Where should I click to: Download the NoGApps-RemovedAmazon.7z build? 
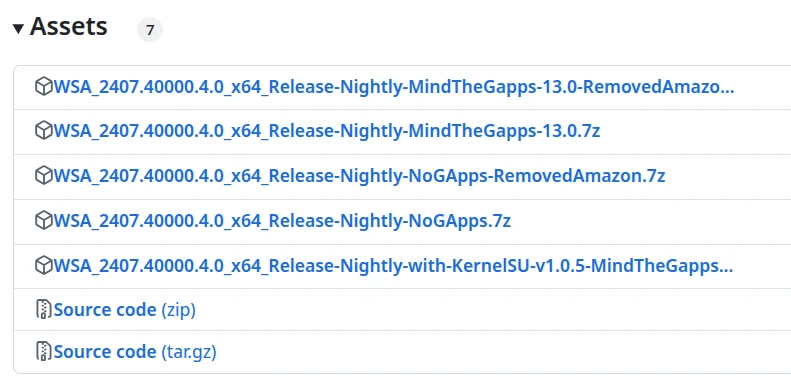(x=360, y=176)
